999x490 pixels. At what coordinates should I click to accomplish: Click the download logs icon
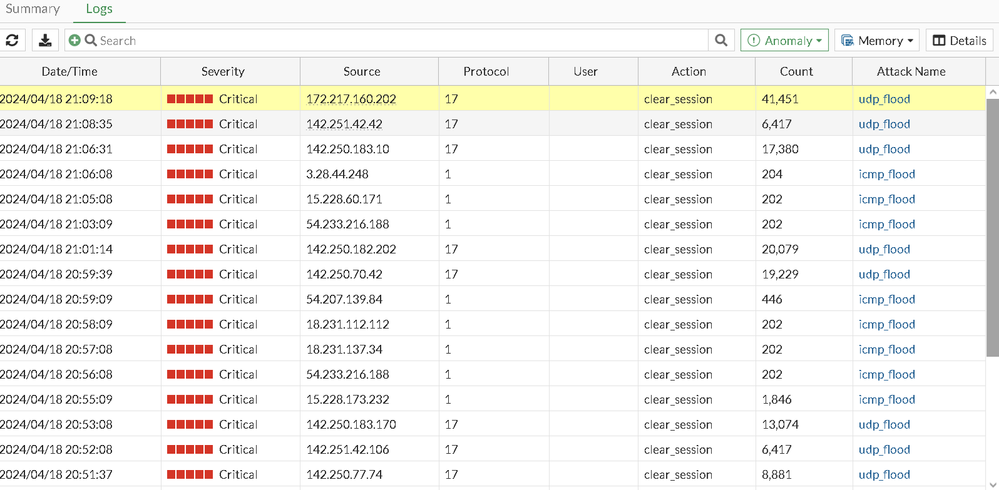click(x=45, y=41)
